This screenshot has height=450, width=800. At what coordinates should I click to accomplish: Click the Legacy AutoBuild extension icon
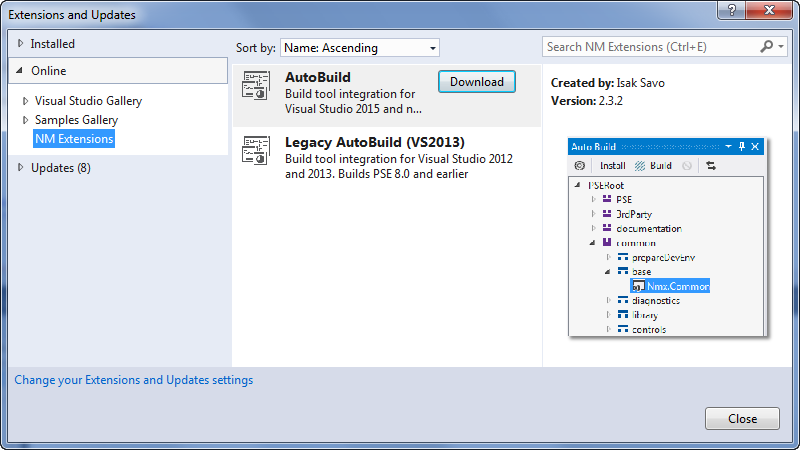(256, 149)
